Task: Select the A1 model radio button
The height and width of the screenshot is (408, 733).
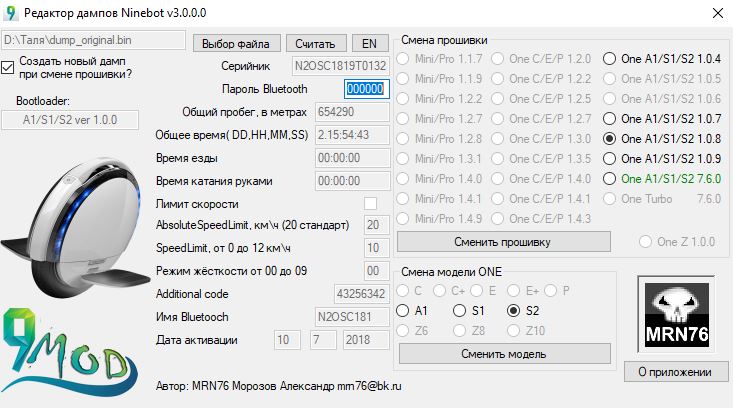Action: tap(405, 311)
